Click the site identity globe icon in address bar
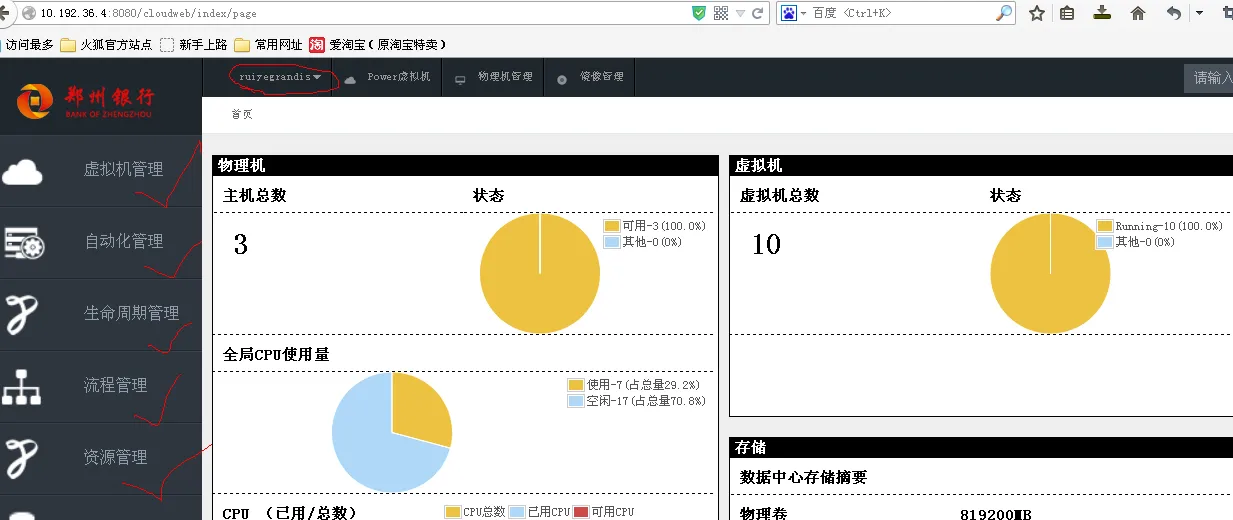The width and height of the screenshot is (1233, 520). [x=29, y=13]
